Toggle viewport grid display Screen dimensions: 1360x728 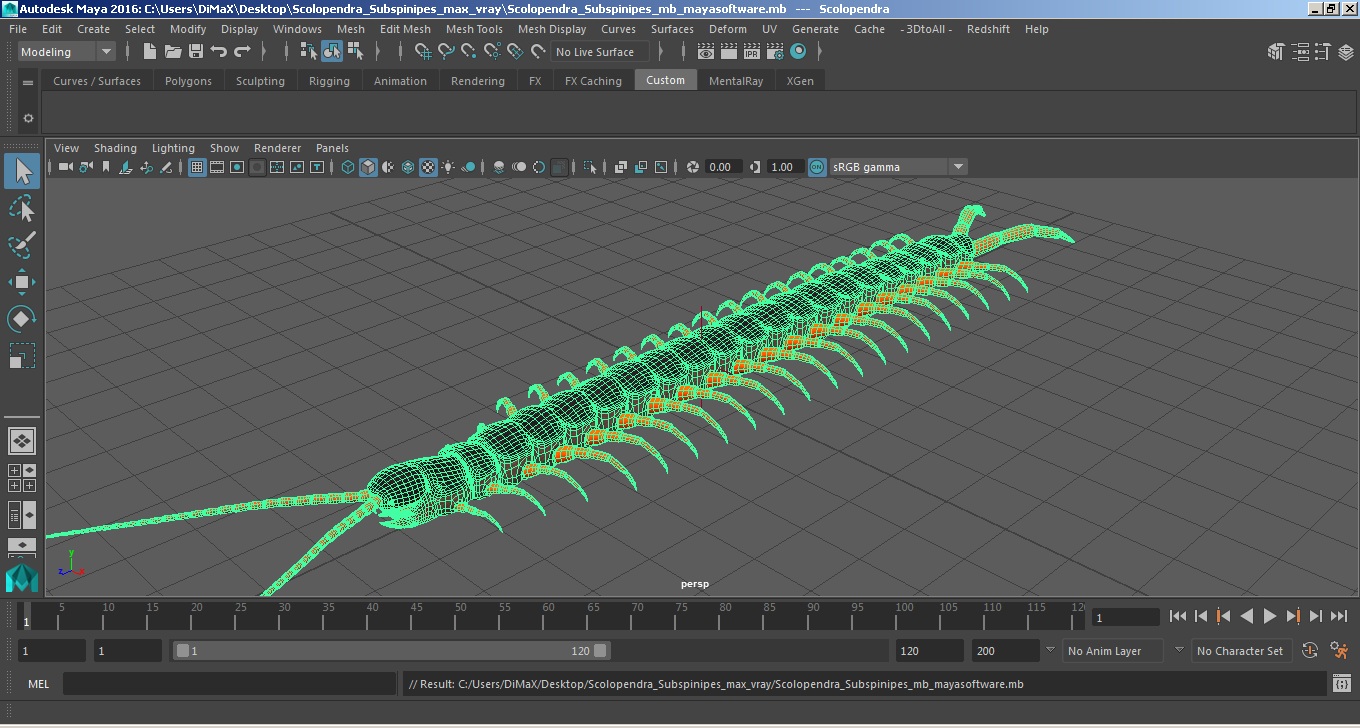197,167
